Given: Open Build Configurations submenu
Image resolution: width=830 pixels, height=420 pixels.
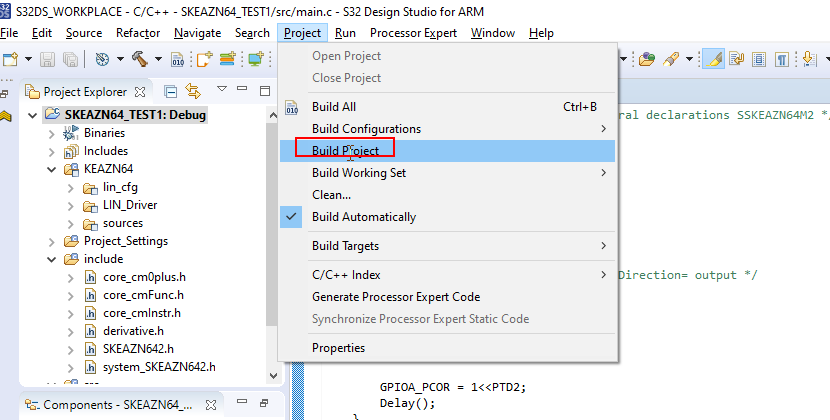Looking at the screenshot, I should (x=447, y=129).
